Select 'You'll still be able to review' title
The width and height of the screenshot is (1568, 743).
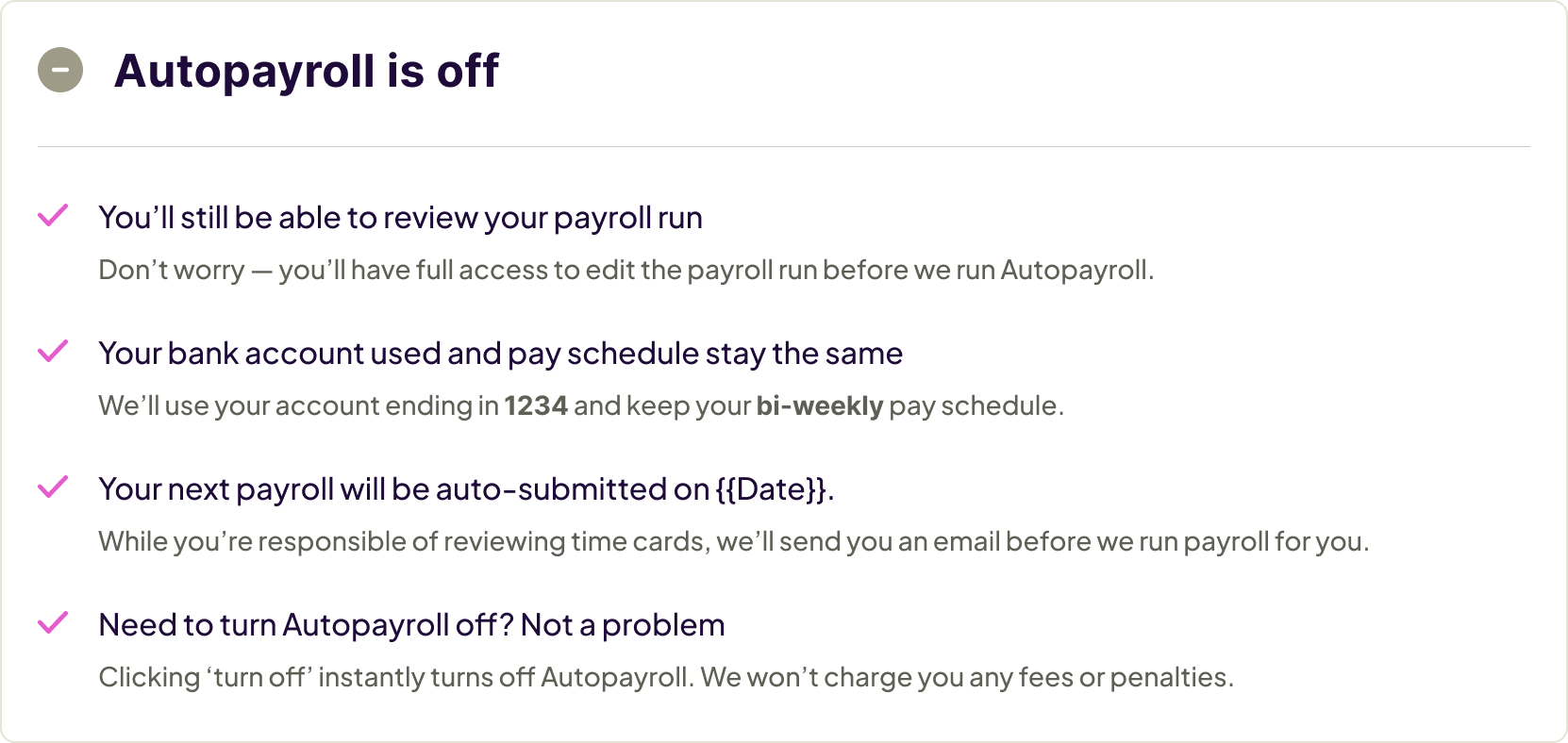click(x=400, y=218)
